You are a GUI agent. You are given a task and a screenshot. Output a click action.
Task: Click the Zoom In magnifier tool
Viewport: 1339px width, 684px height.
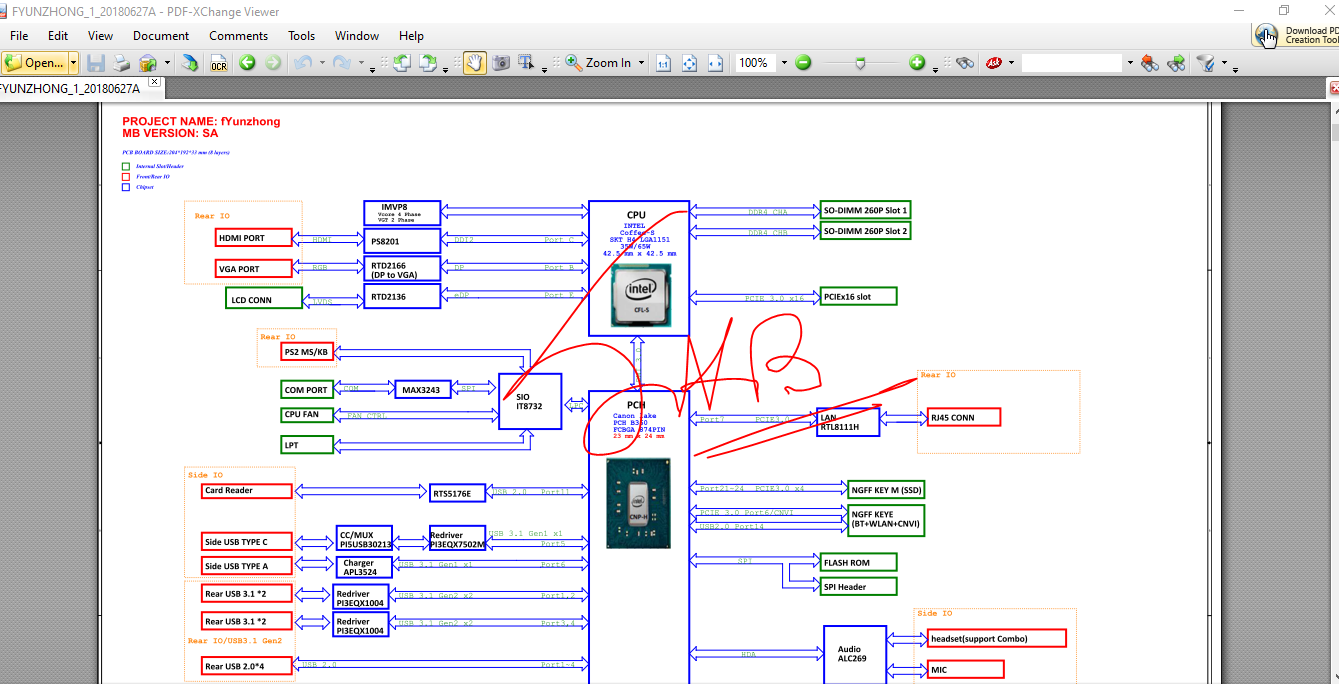point(598,63)
